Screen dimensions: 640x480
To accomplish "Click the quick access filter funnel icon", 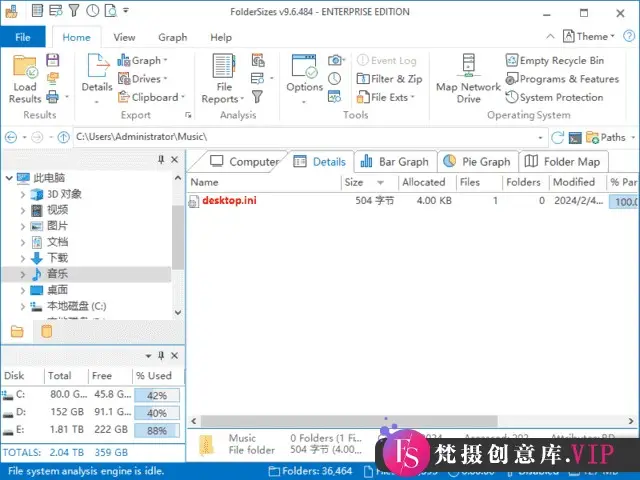I will 74,11.
